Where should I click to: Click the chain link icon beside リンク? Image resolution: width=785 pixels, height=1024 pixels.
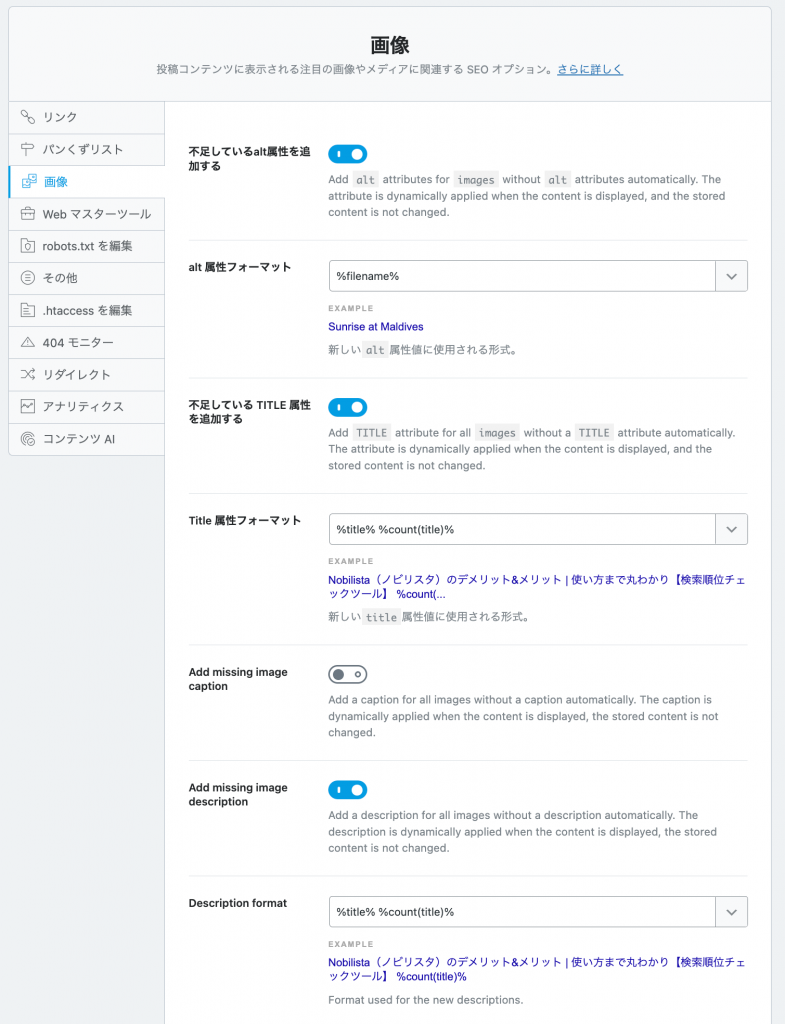coord(27,117)
